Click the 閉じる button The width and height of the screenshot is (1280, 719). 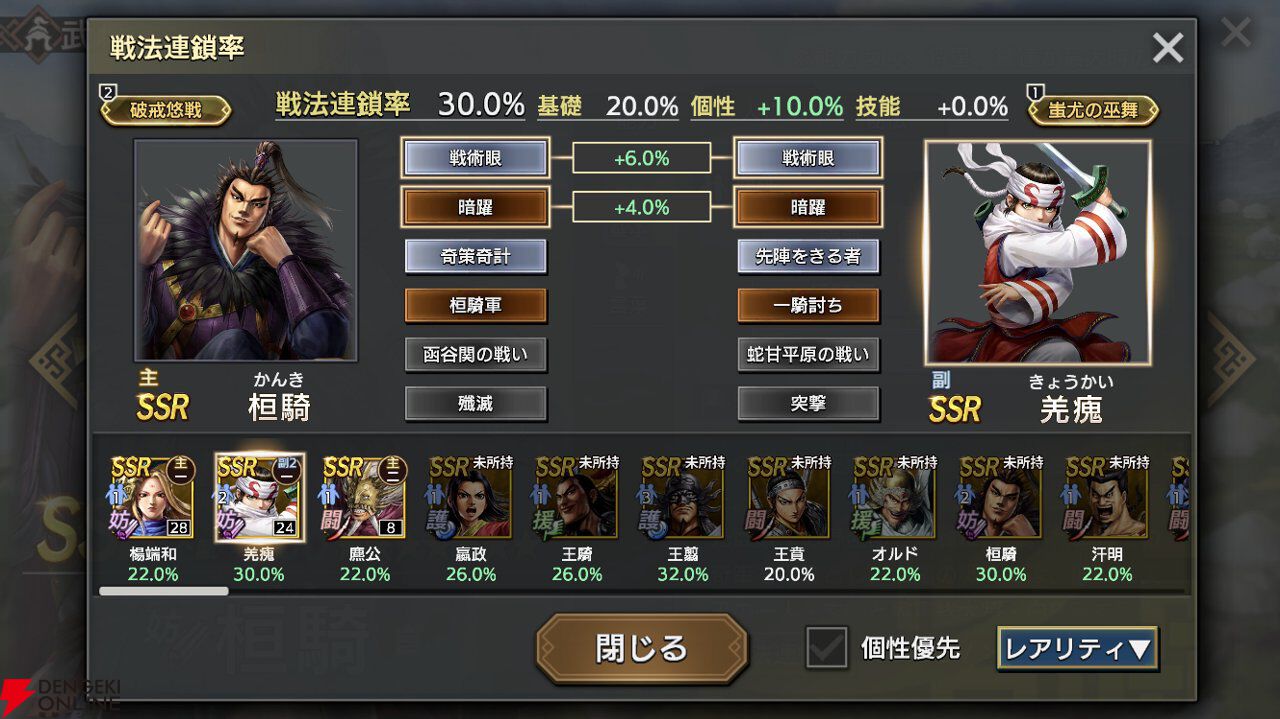pyautogui.click(x=642, y=648)
